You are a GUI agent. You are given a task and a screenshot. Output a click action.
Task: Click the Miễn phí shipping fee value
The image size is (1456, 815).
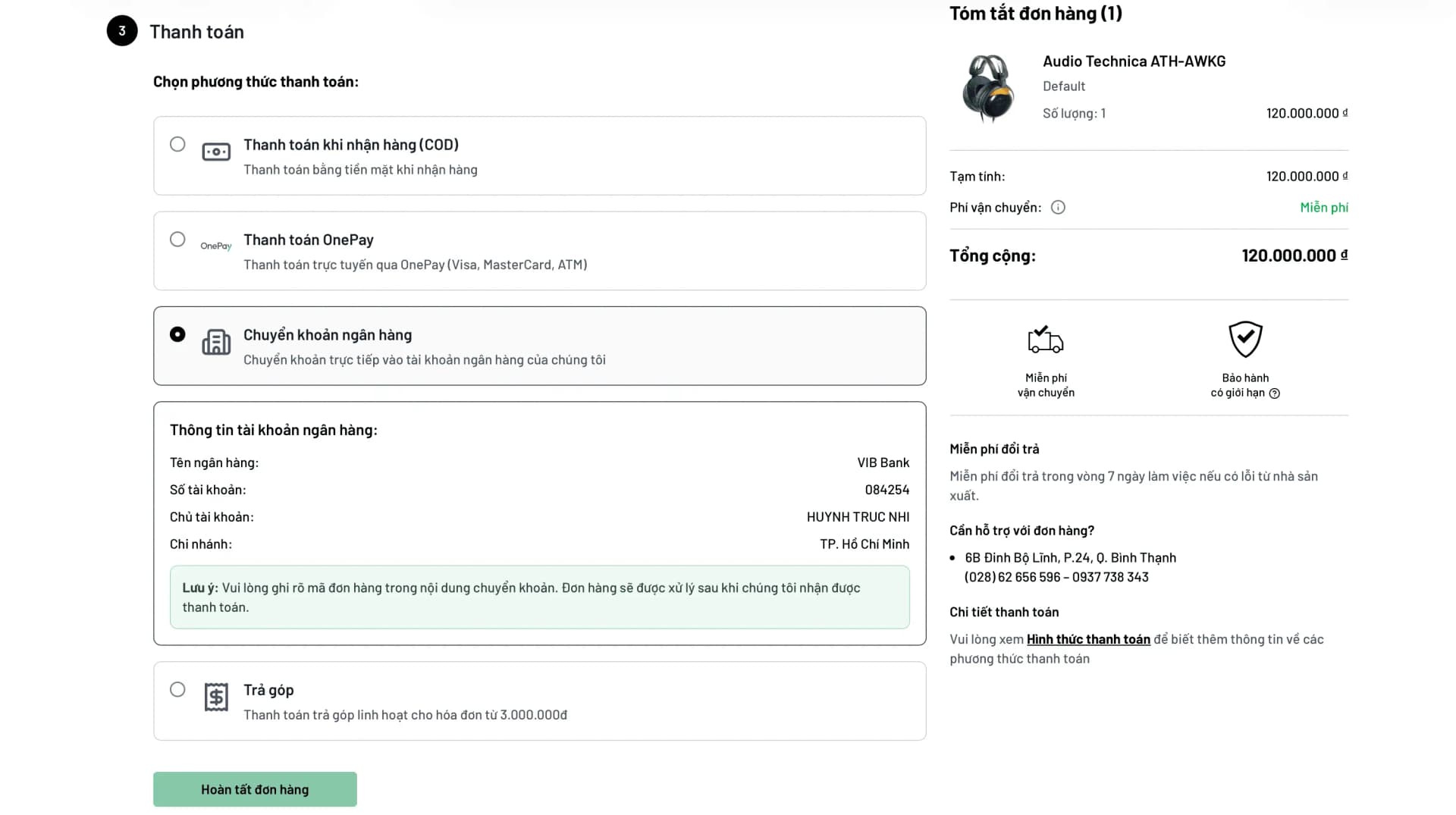(1324, 208)
